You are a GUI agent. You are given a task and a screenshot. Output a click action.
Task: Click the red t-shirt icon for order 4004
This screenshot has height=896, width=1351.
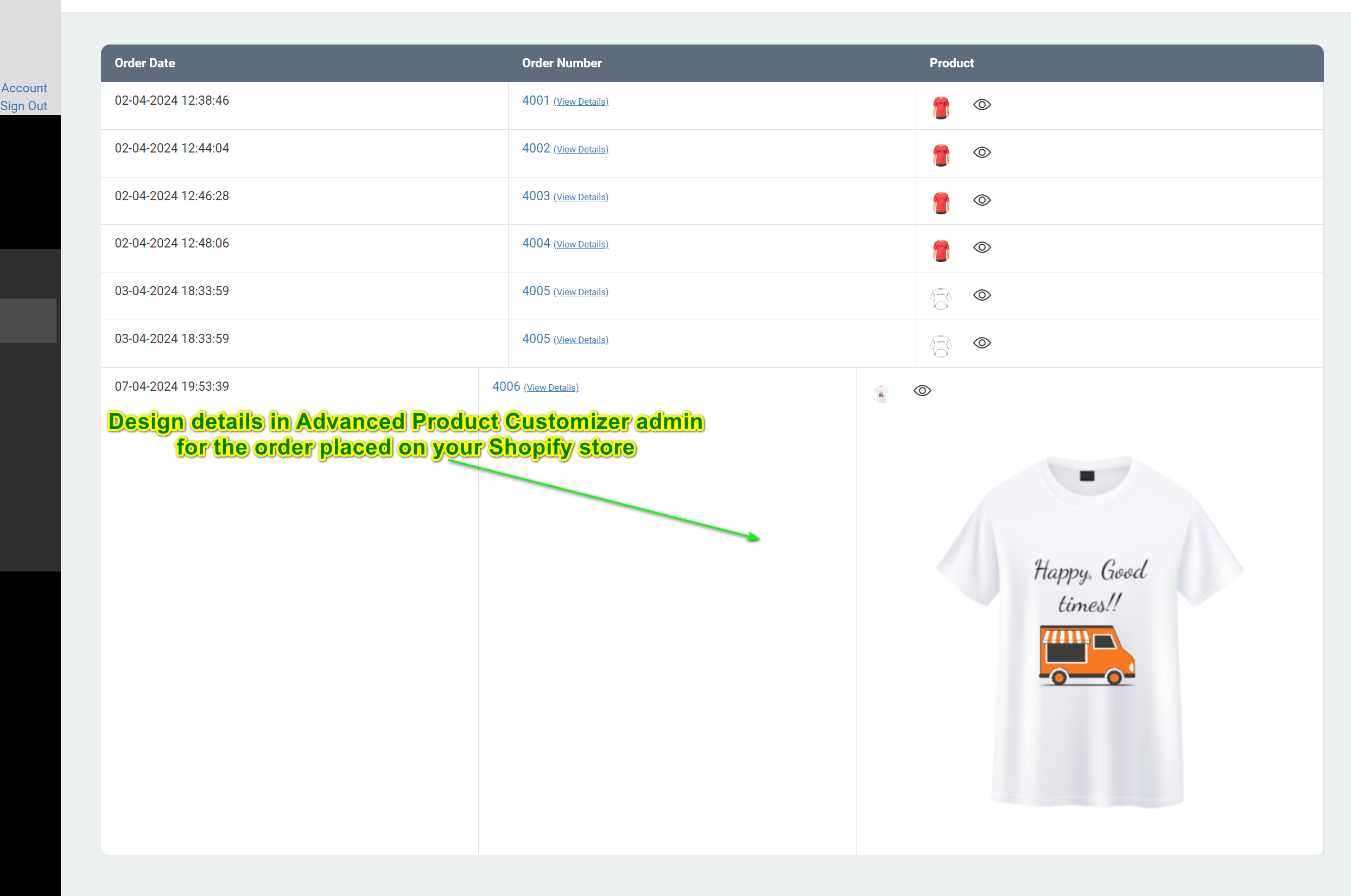[941, 248]
